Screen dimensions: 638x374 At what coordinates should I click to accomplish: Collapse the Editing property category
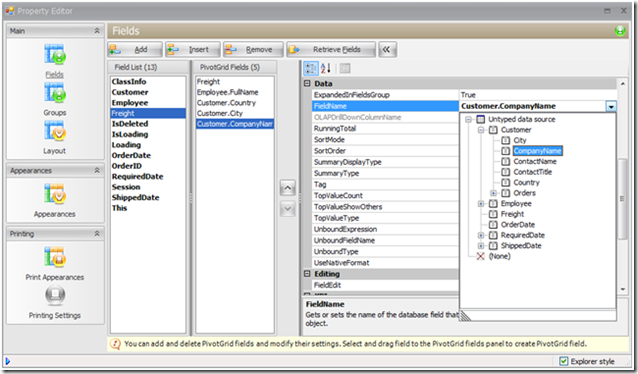(307, 274)
